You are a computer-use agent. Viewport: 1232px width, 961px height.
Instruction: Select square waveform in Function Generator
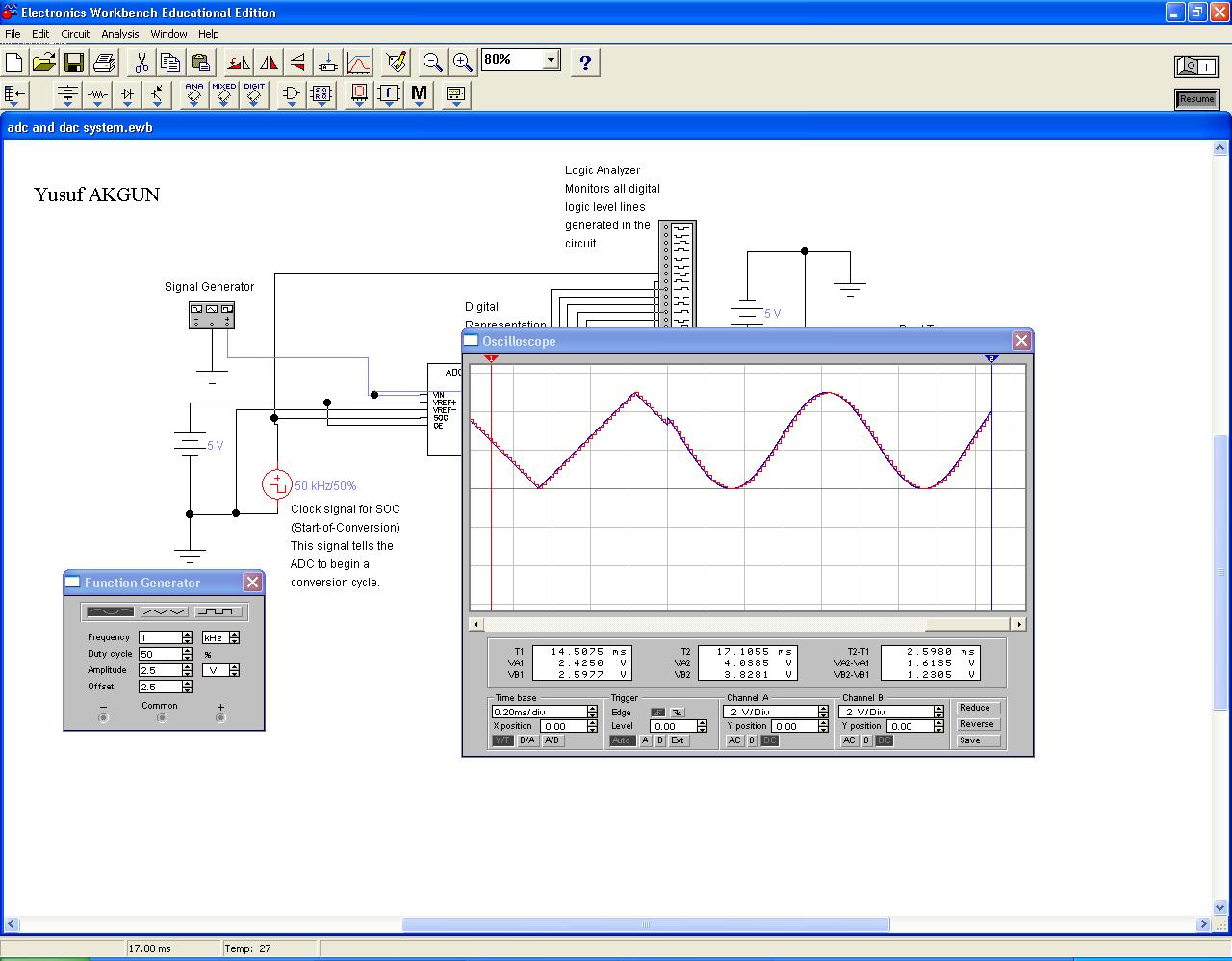pyautogui.click(x=218, y=611)
